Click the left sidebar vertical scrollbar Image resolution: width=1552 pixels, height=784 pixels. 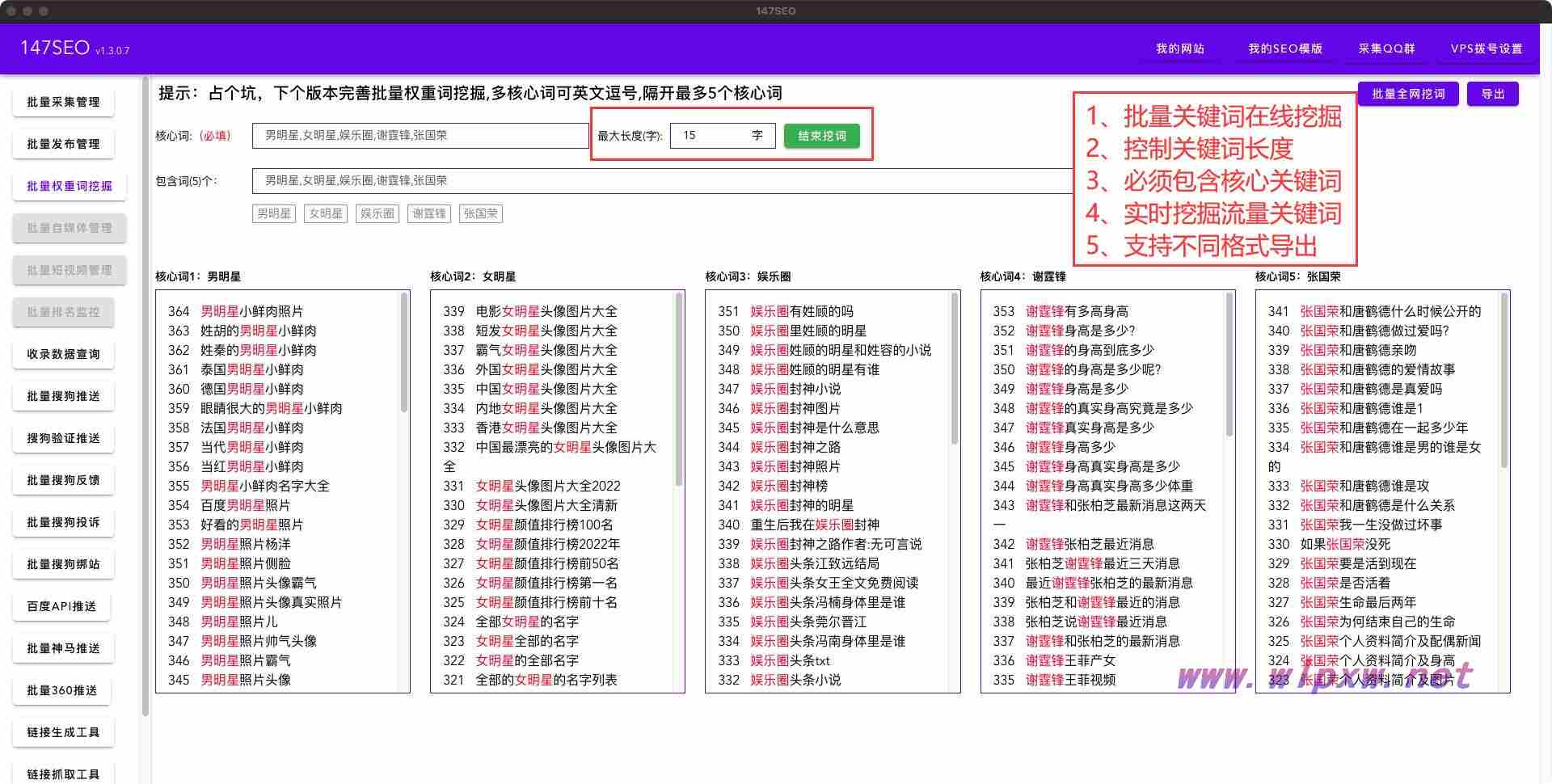[145, 396]
